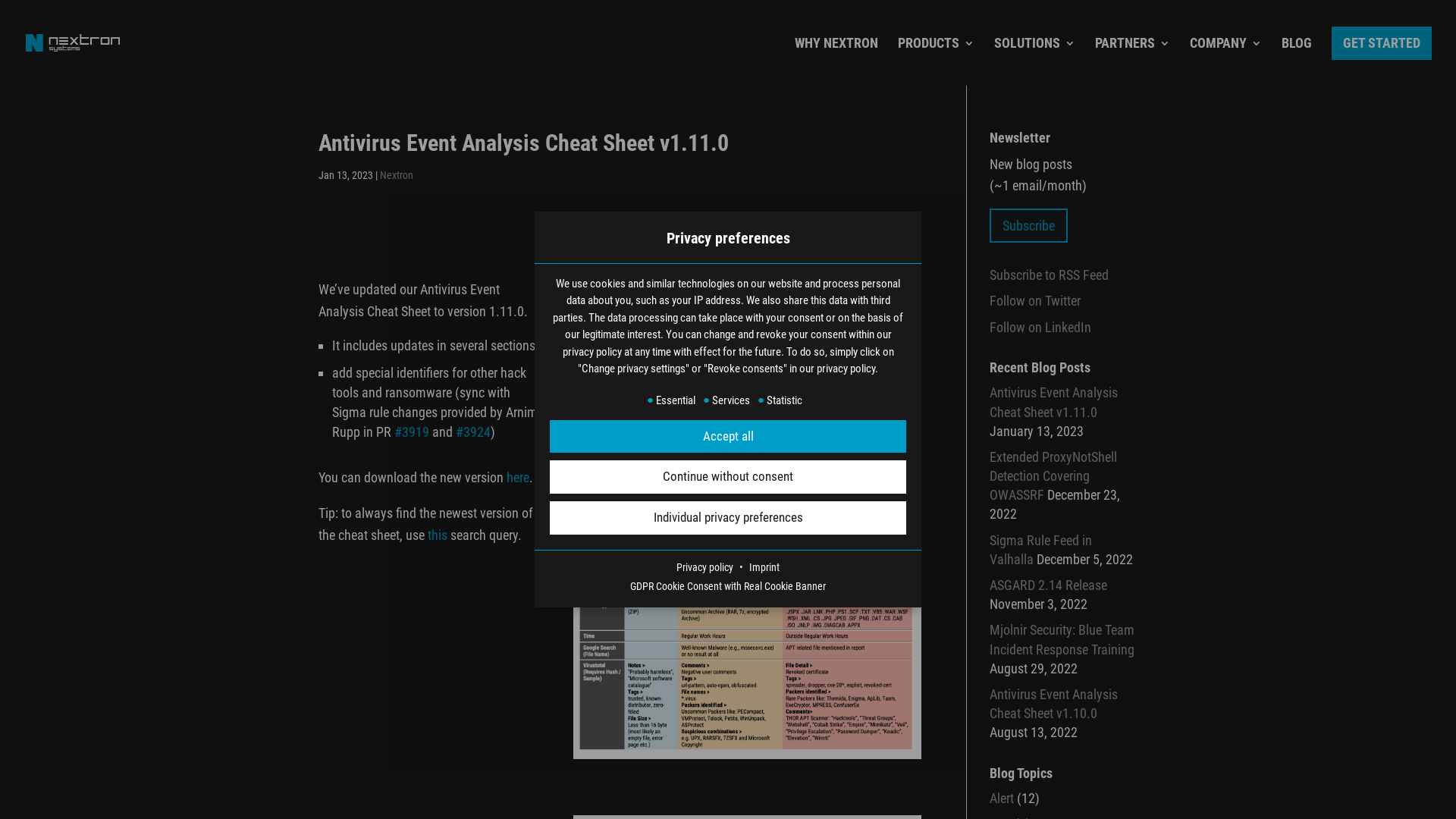Click Accept all cookies button
This screenshot has height=819, width=1456.
click(x=727, y=436)
